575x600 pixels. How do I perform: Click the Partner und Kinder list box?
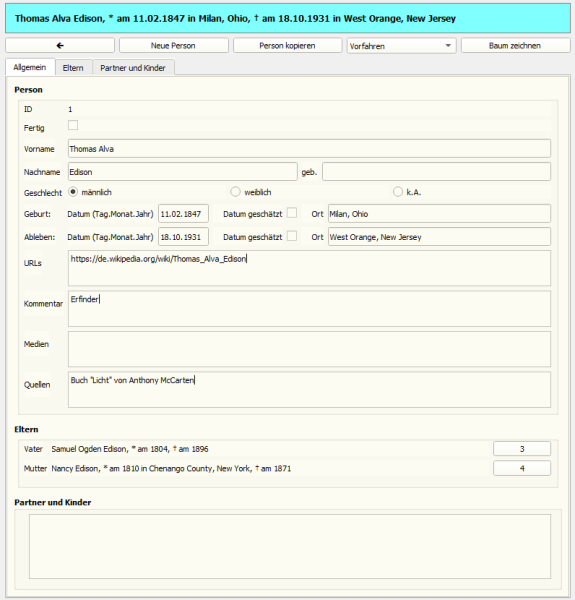point(290,546)
